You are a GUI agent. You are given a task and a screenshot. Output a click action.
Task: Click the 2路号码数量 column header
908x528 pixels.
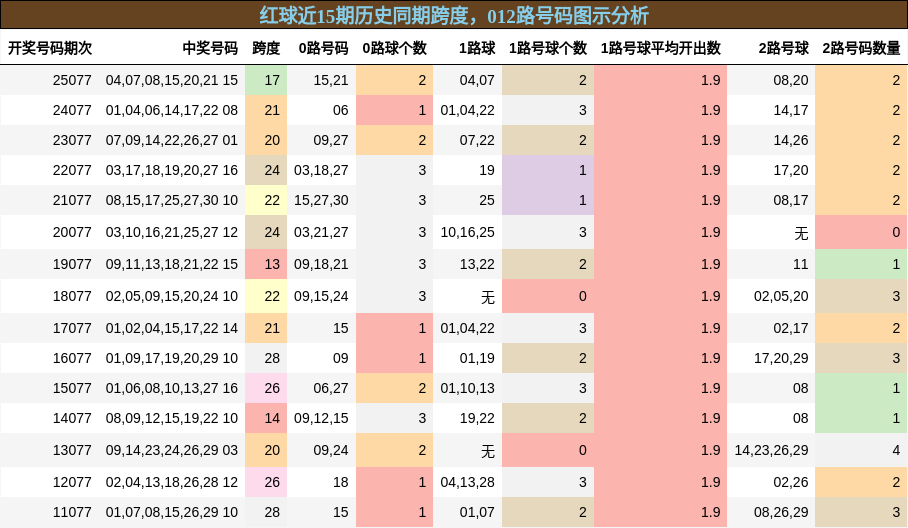[x=861, y=48]
